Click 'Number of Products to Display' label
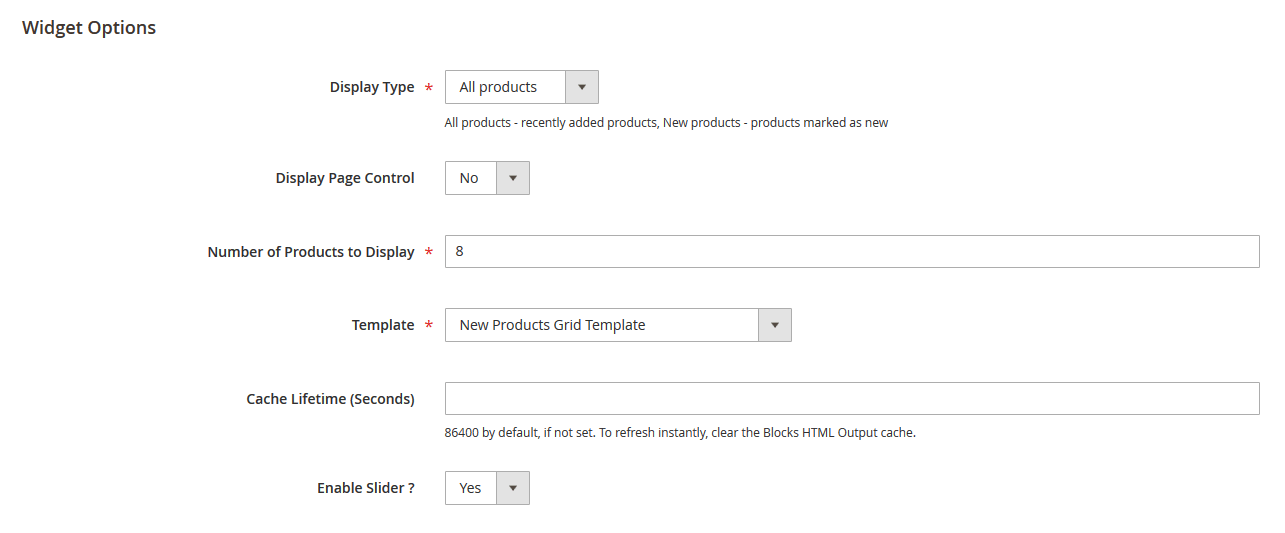1285x533 pixels. click(x=310, y=252)
